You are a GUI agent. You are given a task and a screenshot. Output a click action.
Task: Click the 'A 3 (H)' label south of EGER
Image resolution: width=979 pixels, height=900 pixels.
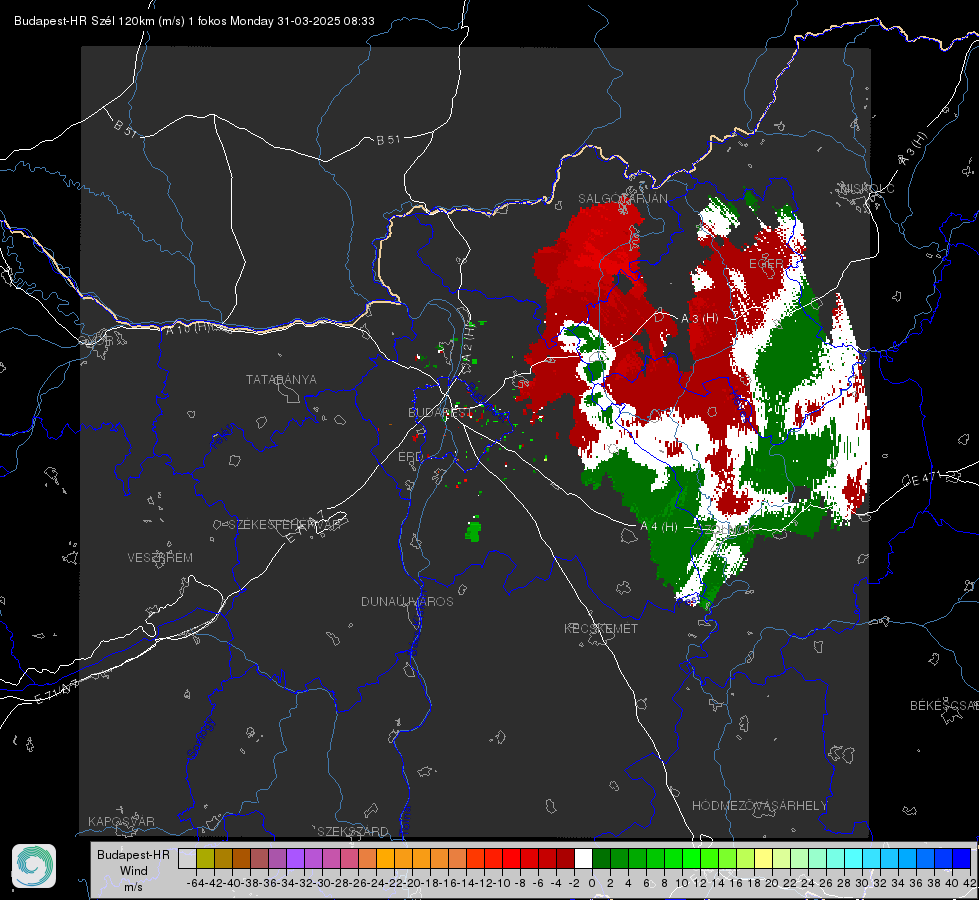tap(699, 319)
